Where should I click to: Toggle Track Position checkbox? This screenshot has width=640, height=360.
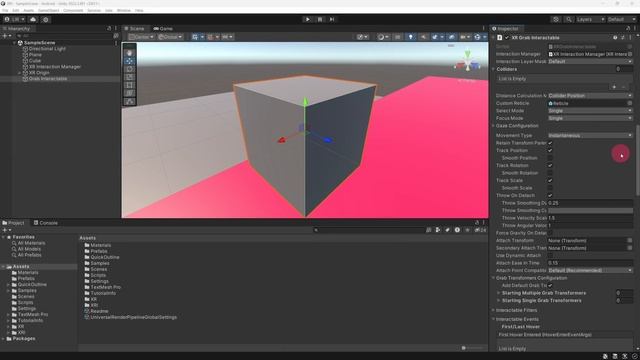550,150
